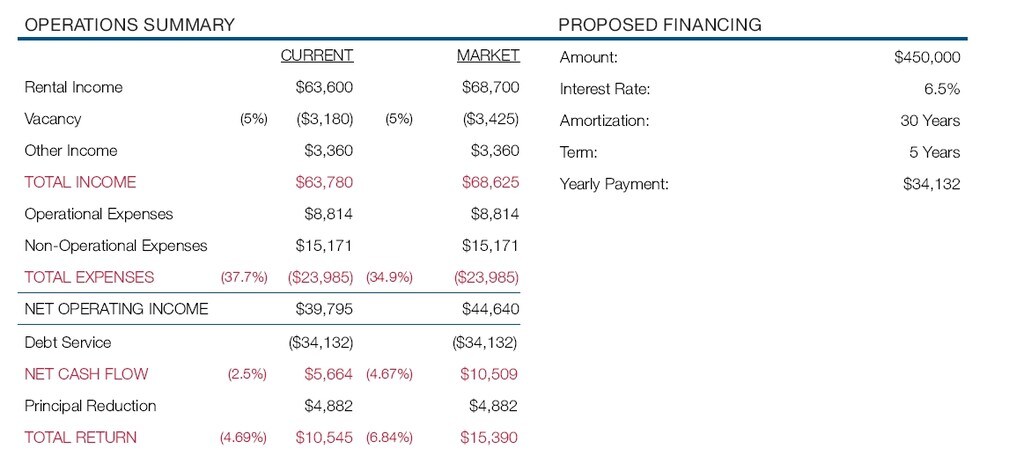Select the Yearly Payment label
1024x471 pixels.
tap(614, 184)
